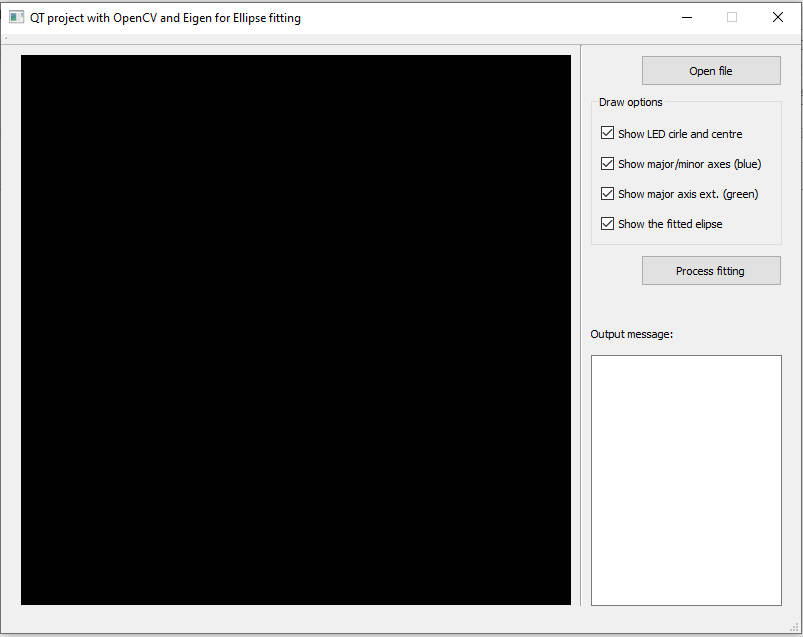Image resolution: width=803 pixels, height=637 pixels.
Task: Click the 'Draw options' group title
Action: point(630,102)
